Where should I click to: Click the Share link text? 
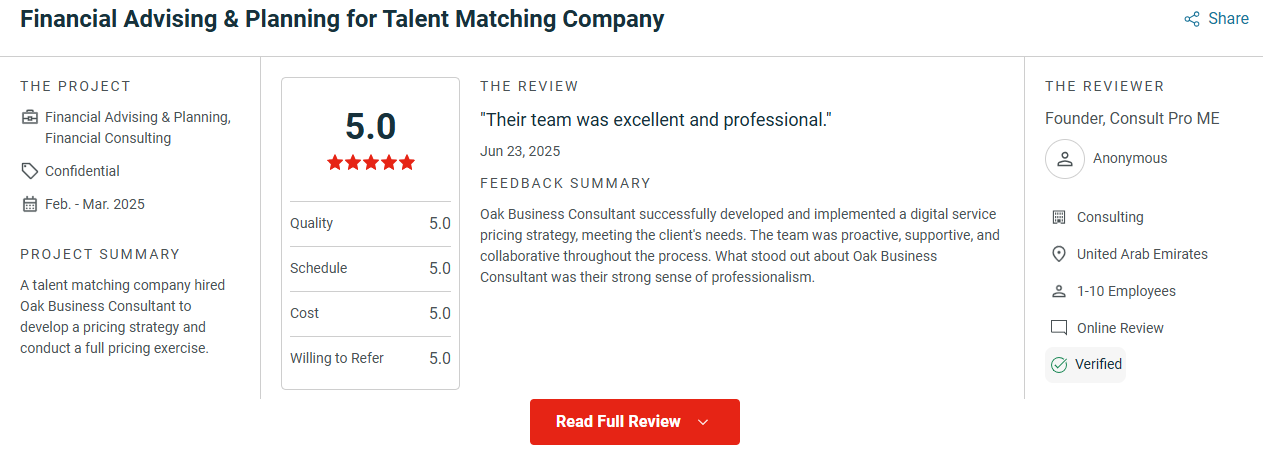coord(1228,19)
